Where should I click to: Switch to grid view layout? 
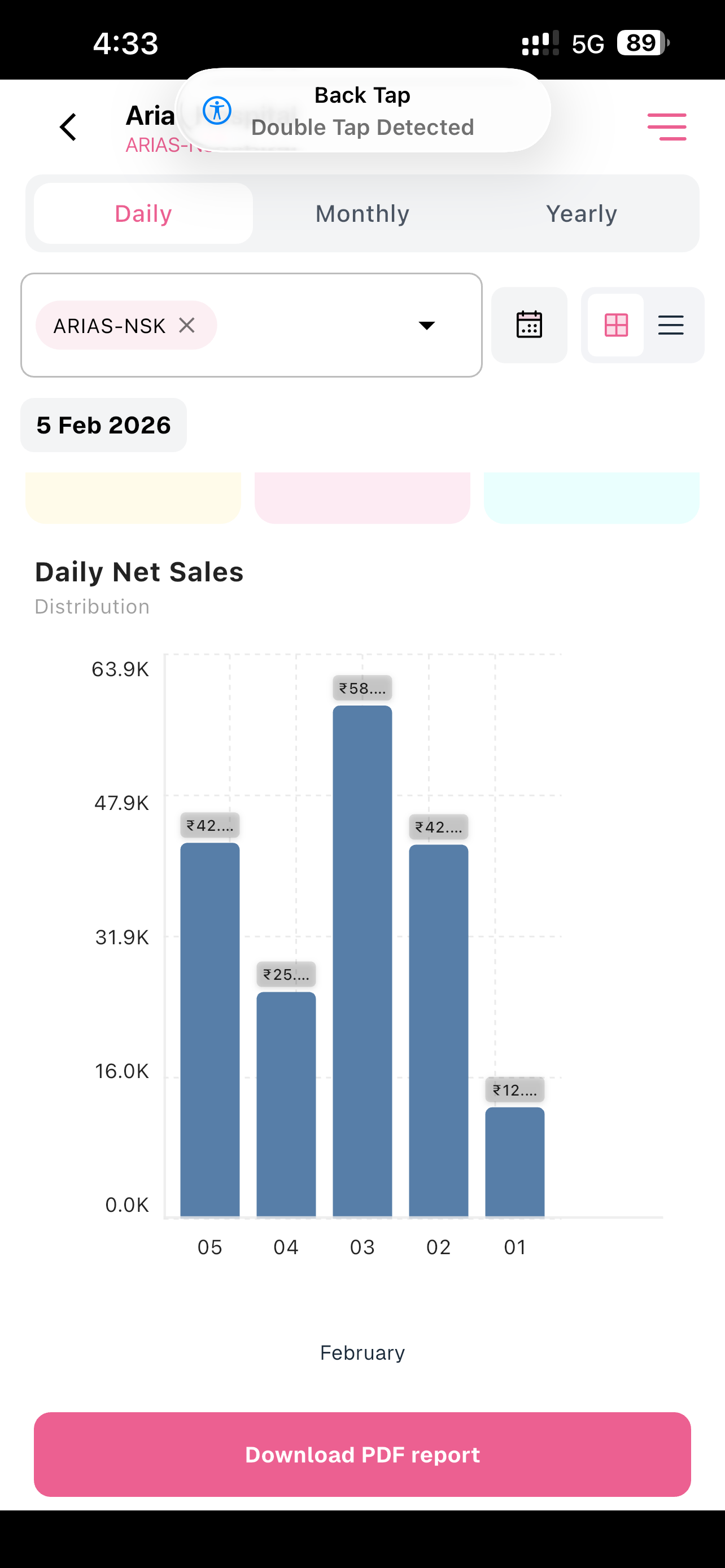click(x=616, y=325)
